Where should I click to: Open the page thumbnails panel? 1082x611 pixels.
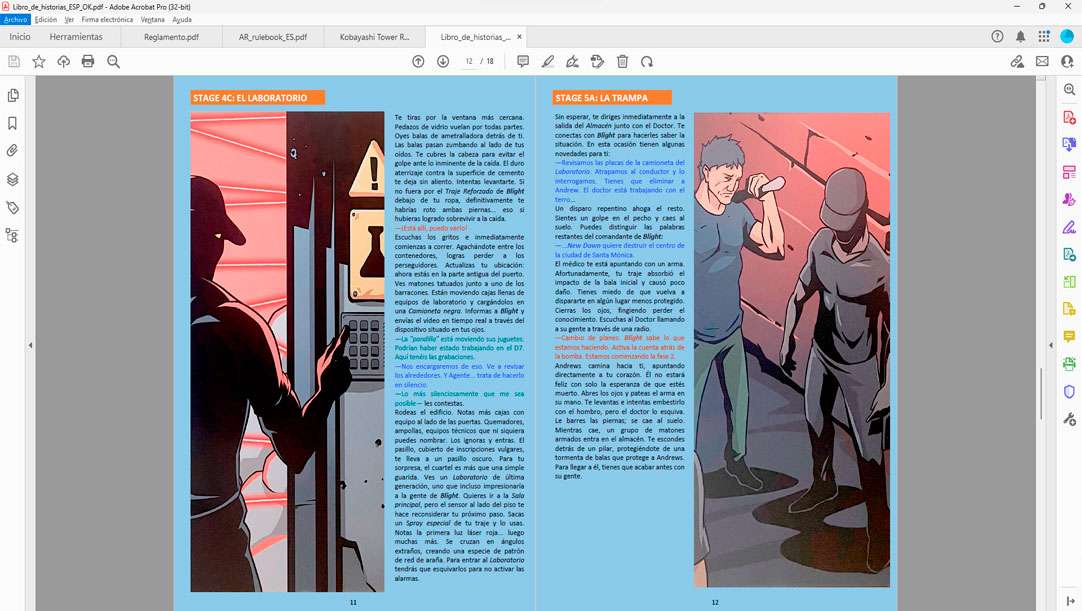(12, 95)
